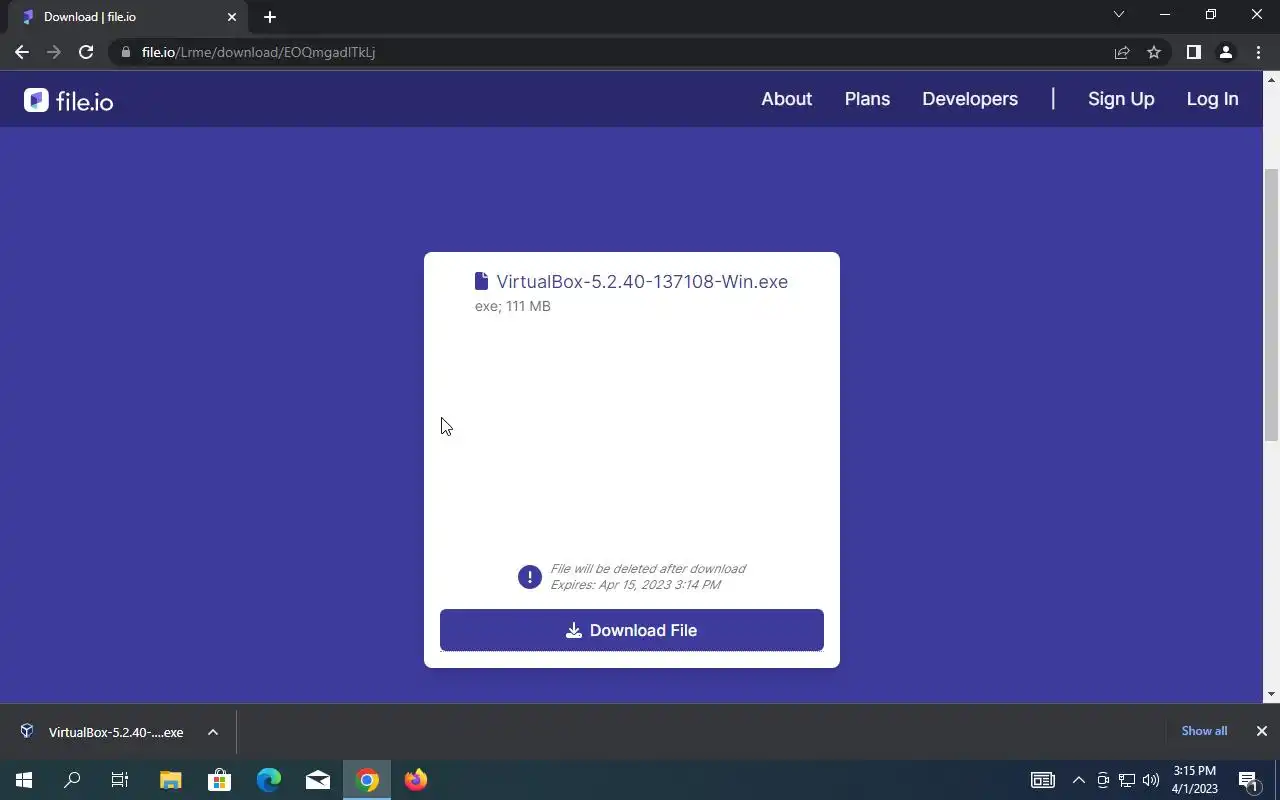Click the VirtualBox-5.2.40-137108-Win.exe file name
This screenshot has width=1280, height=800.
642,282
